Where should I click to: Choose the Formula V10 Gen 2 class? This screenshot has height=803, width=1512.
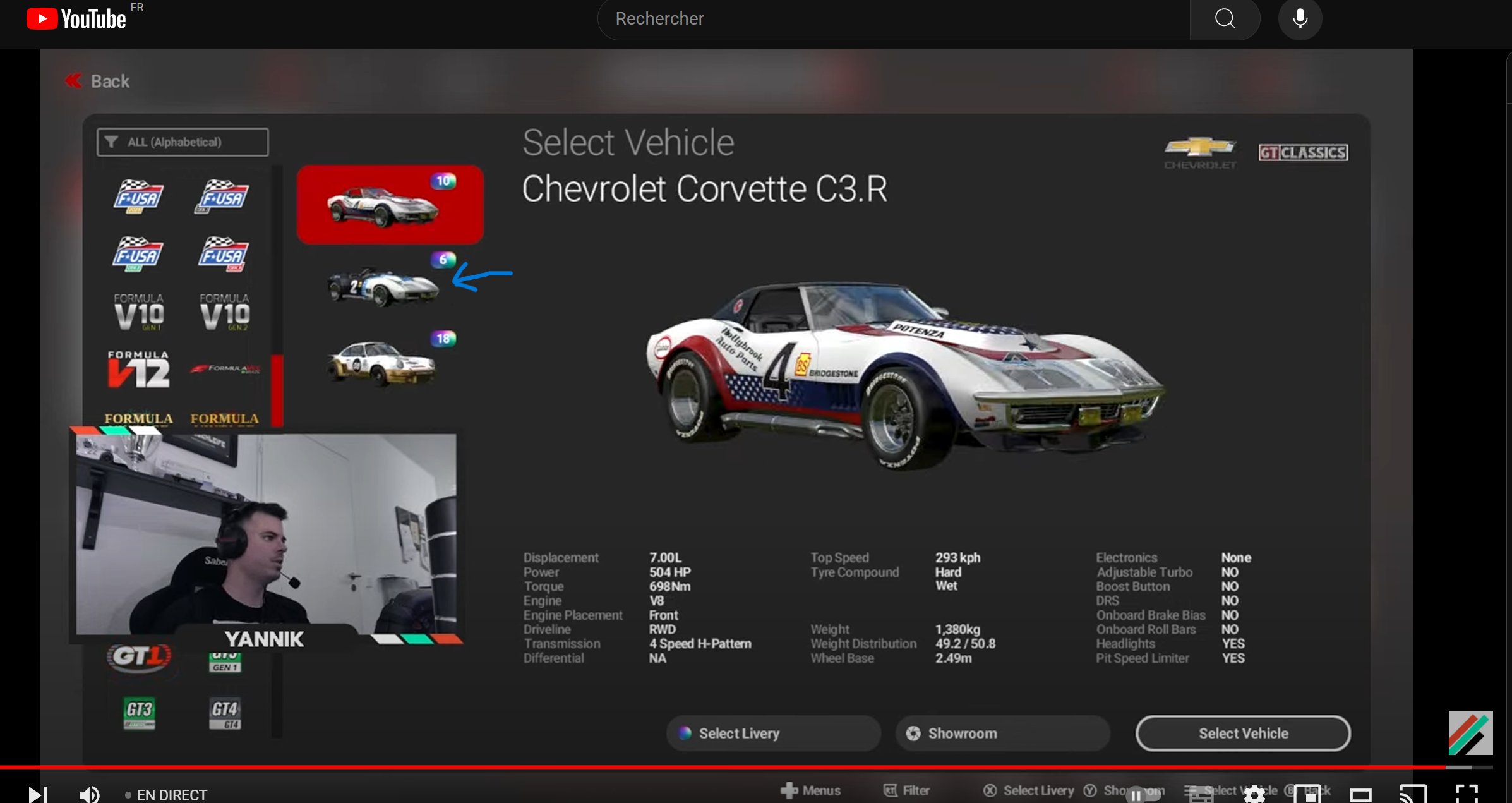(x=225, y=311)
